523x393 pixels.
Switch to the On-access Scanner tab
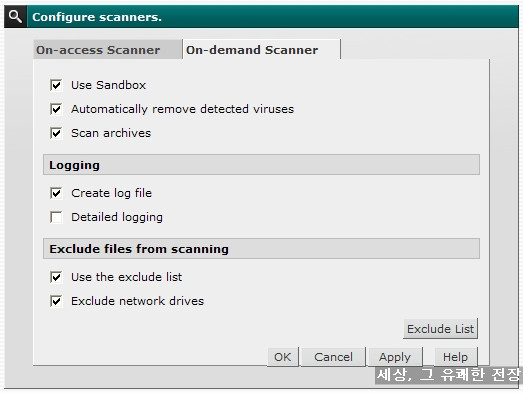coord(108,50)
